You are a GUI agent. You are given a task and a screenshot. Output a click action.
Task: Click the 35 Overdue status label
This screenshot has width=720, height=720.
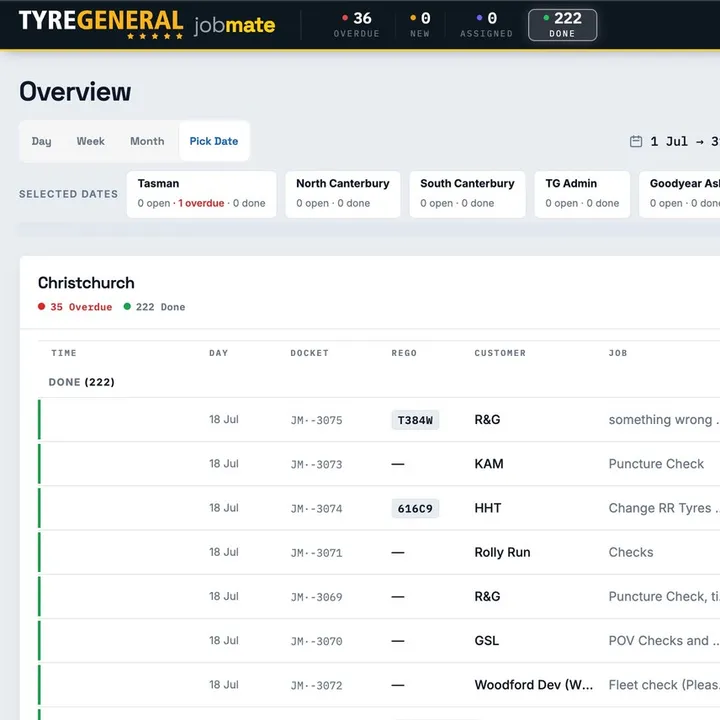[x=75, y=307]
